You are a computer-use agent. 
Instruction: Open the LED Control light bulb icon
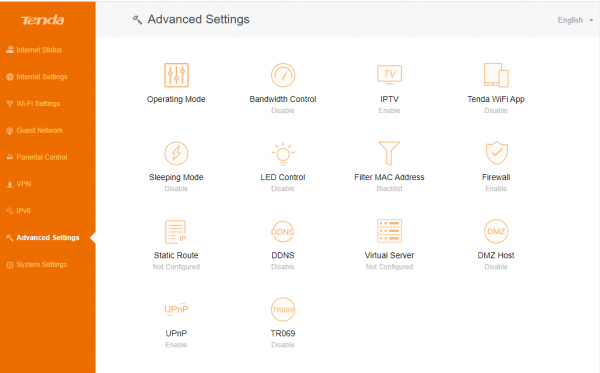283,153
